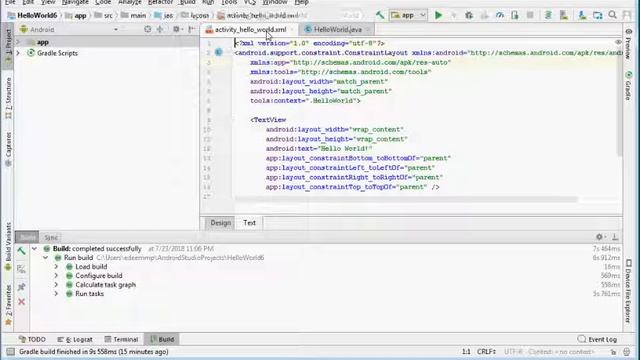Select activity_hello_world.xml editor tab

pyautogui.click(x=249, y=29)
